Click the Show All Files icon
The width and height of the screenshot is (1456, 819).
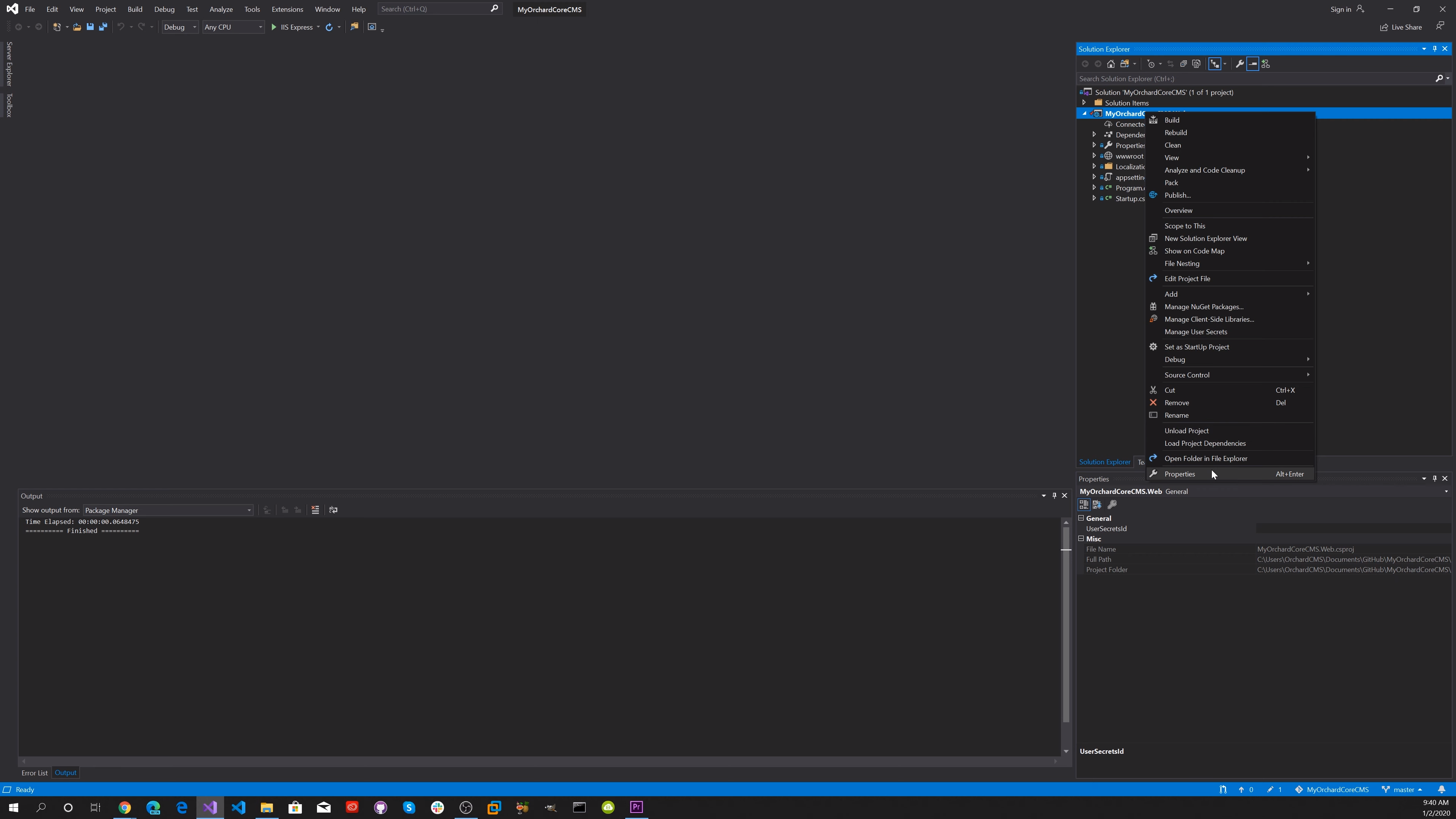1196,64
